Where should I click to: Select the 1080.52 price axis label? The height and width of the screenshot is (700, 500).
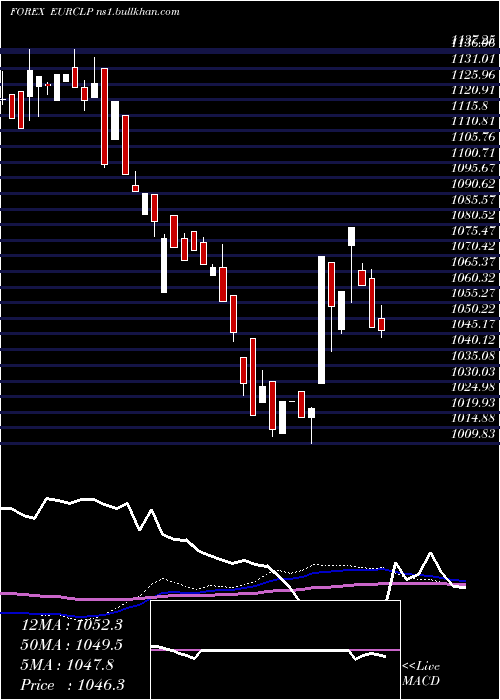[473, 215]
